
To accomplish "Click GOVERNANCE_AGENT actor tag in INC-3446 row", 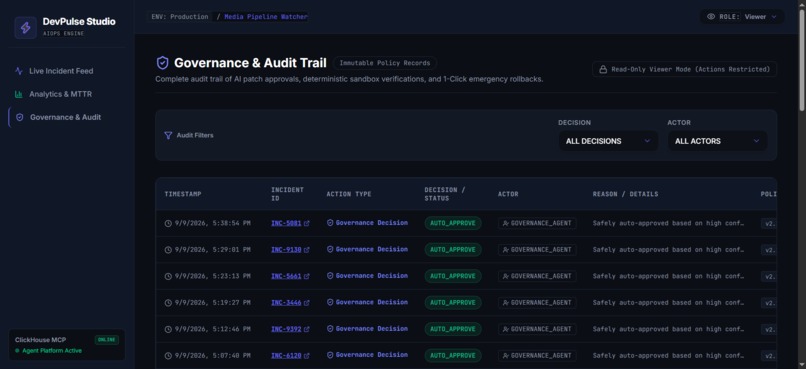I will tap(537, 303).
